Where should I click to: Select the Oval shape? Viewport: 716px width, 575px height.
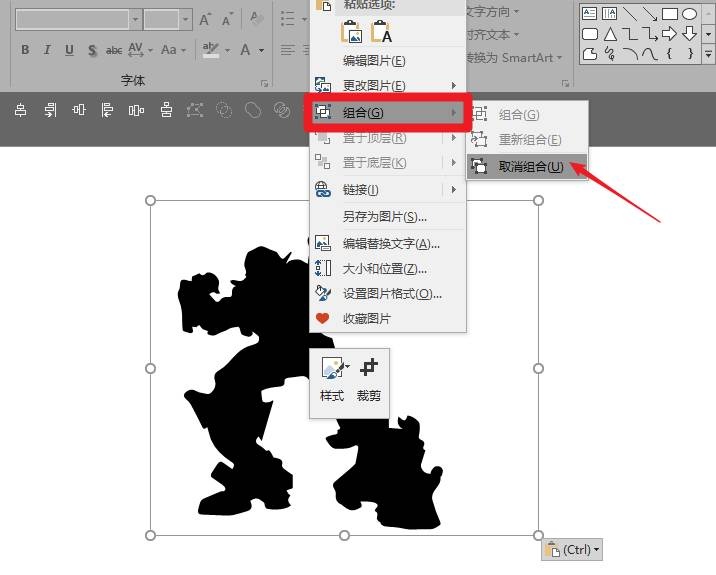pyautogui.click(x=690, y=14)
